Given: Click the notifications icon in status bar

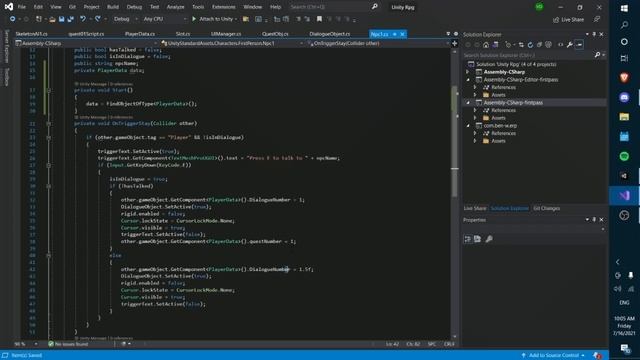Looking at the screenshot, I should click(597, 355).
